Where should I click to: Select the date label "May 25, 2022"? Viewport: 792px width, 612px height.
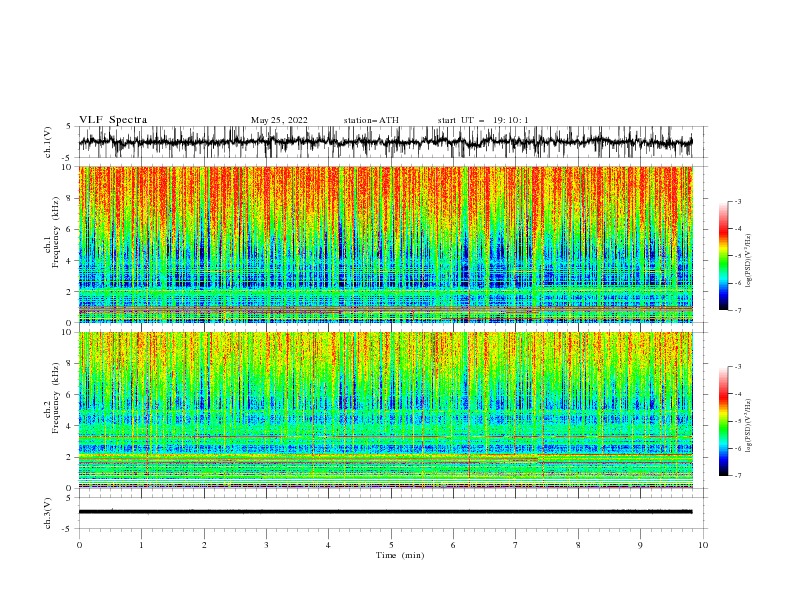(279, 120)
